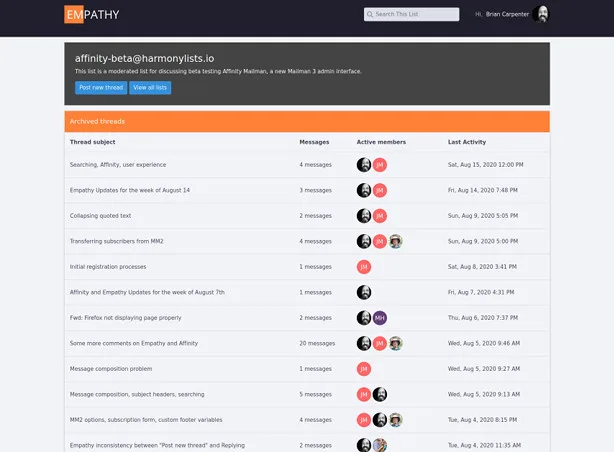Click the bearded avatar in the Empathy inconsistency row
This screenshot has width=614, height=452.
(364, 445)
